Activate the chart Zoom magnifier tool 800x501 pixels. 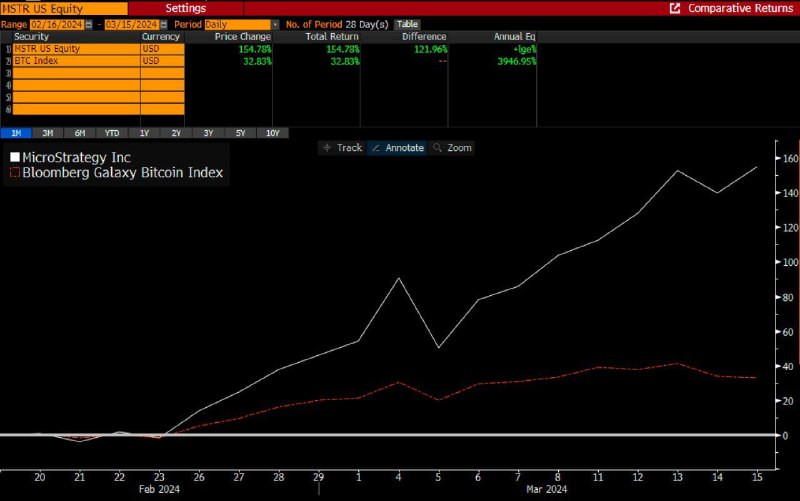(x=453, y=148)
